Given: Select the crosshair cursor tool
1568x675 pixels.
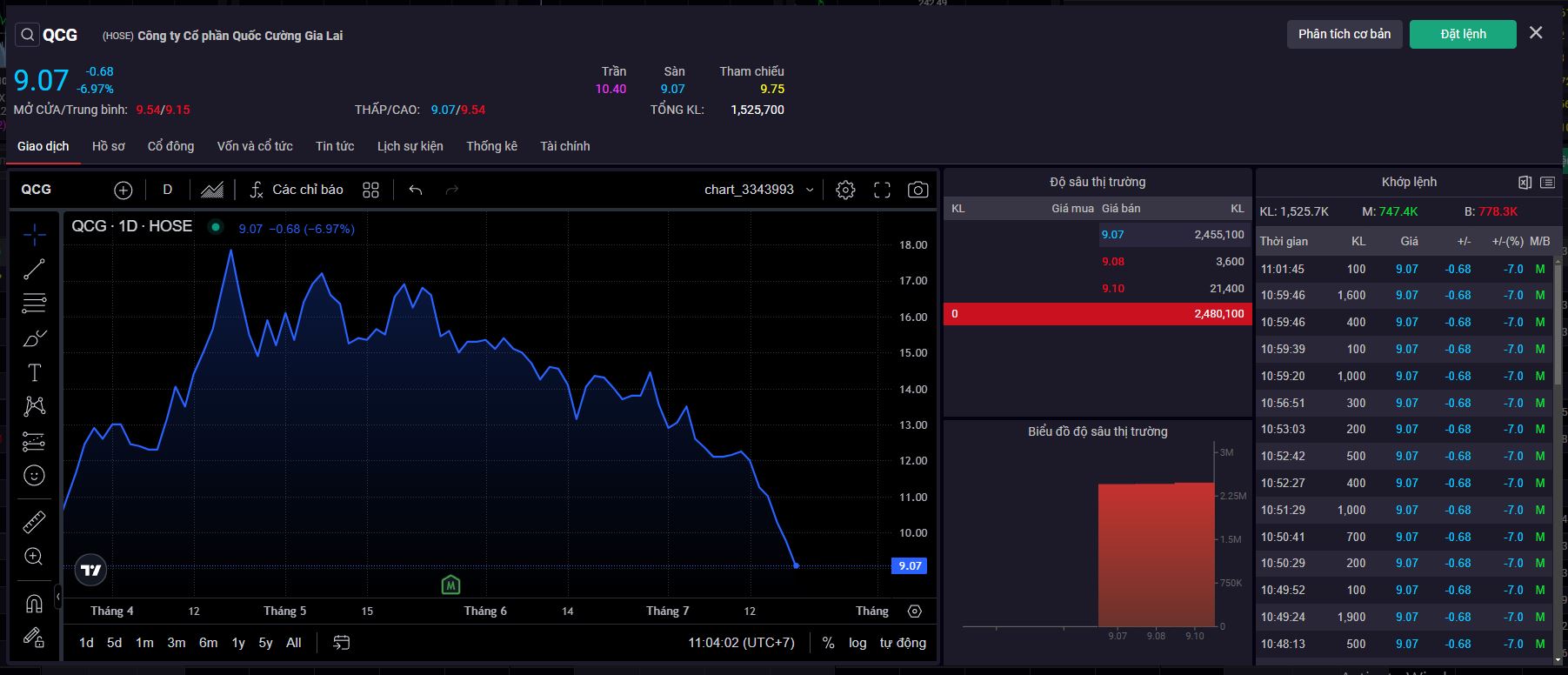Looking at the screenshot, I should point(35,235).
